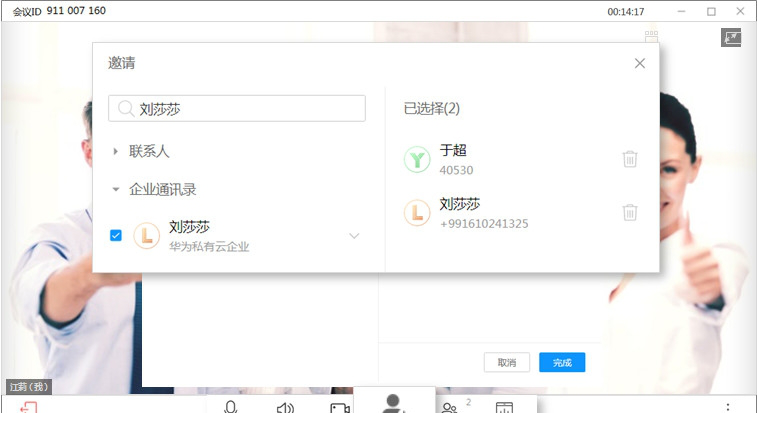Click phone number +991610241325
The image size is (757, 429).
484,223
